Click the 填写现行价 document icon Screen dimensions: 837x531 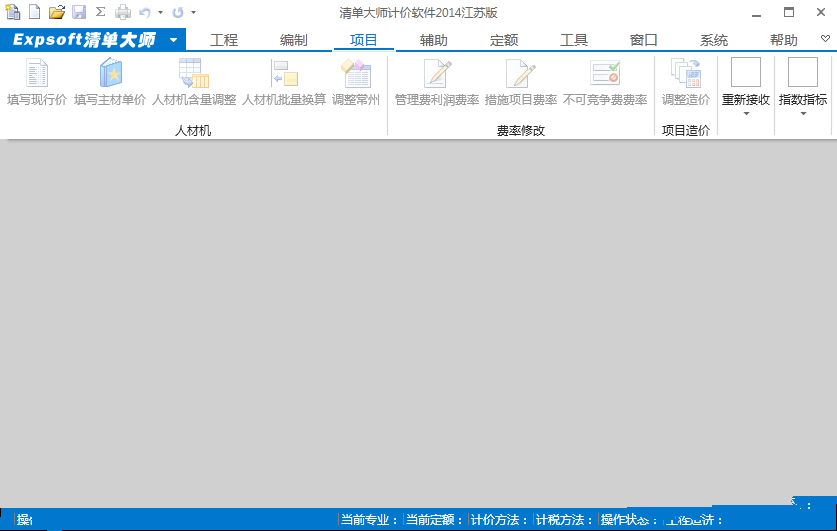tap(37, 73)
